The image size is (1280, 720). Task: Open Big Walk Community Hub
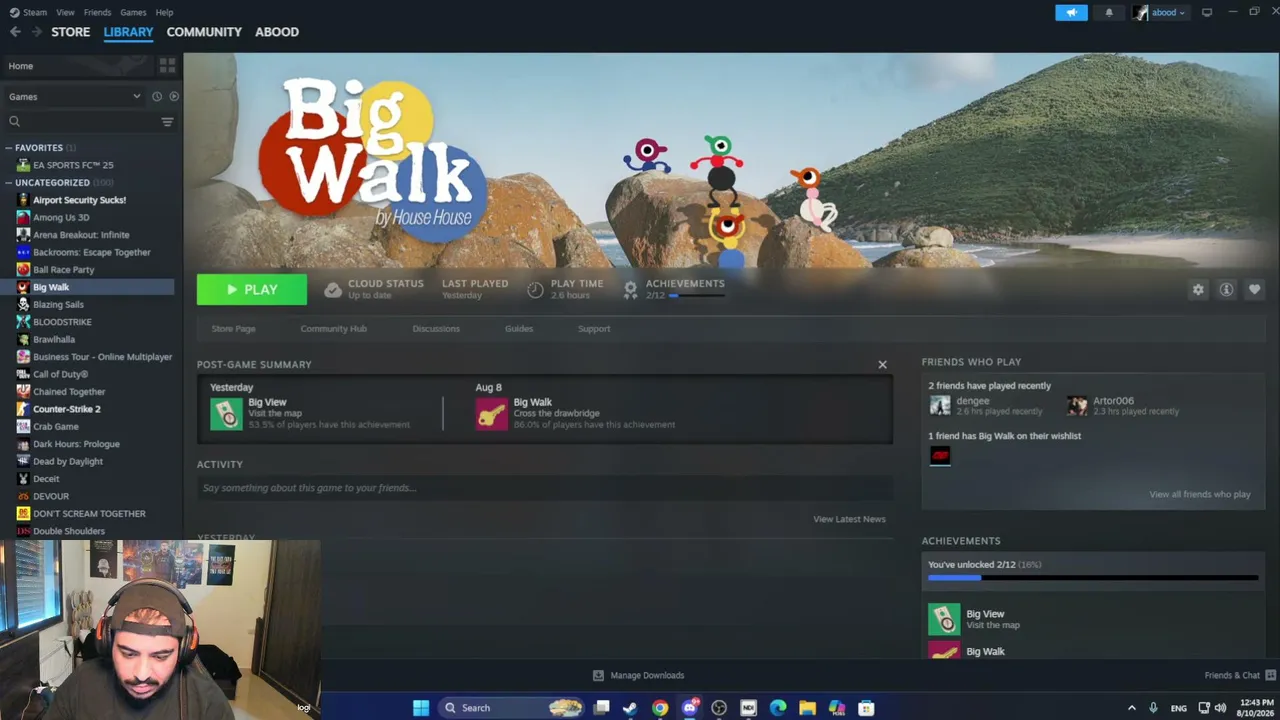[x=333, y=329]
